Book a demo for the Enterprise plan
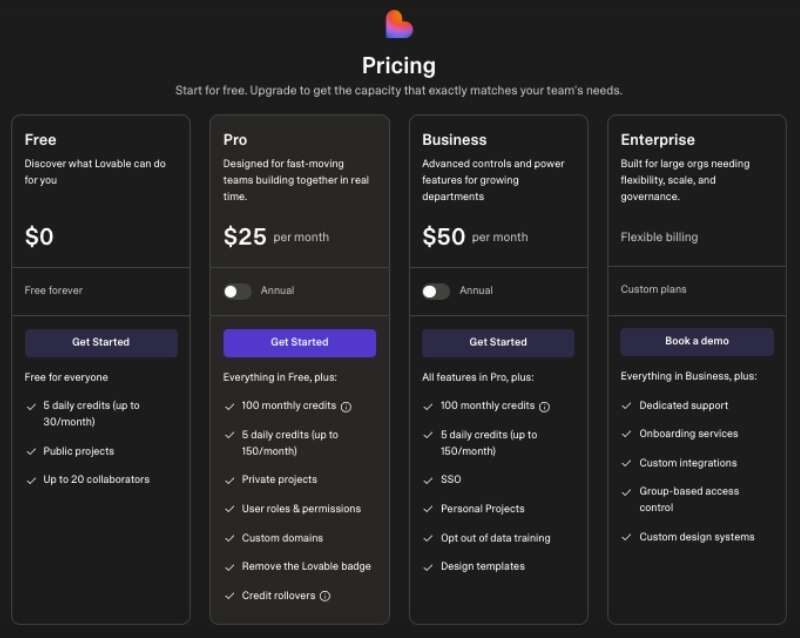800x638 pixels. (697, 341)
